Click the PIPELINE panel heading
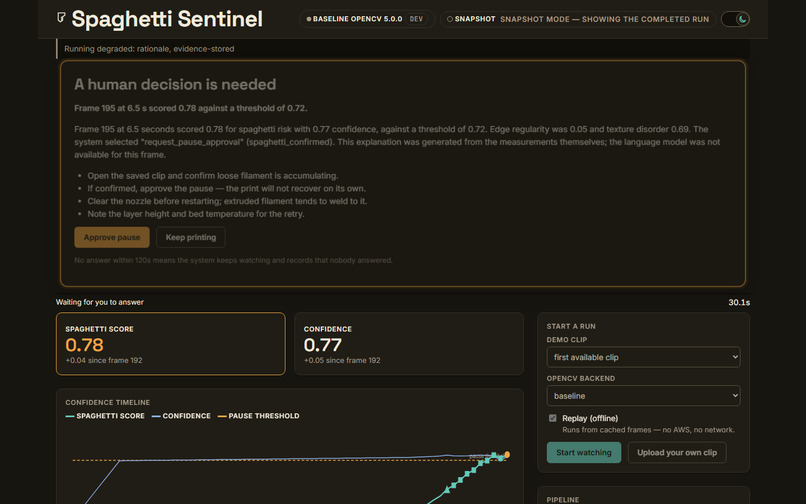 (563, 499)
